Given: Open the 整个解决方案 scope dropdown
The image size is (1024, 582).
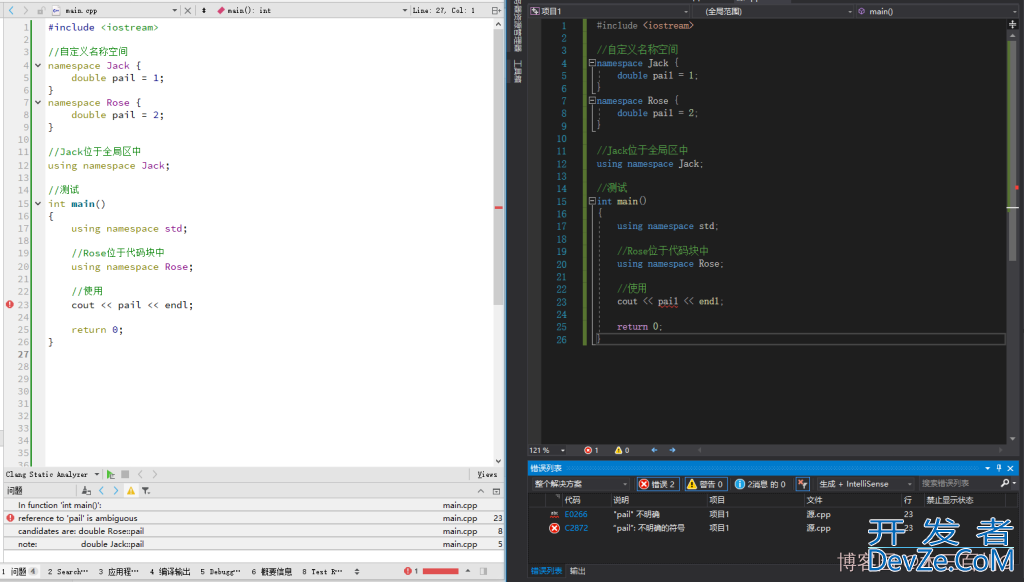Looking at the screenshot, I should tap(581, 484).
